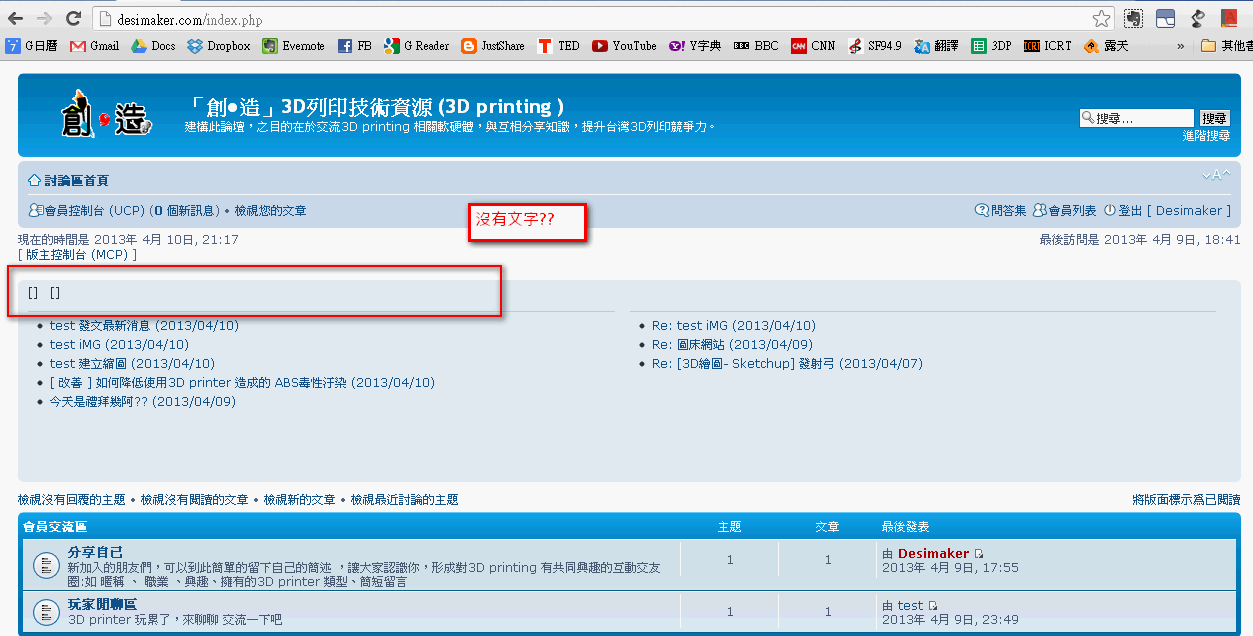Open the YouTube bookmark
This screenshot has height=636, width=1253.
tap(624, 46)
